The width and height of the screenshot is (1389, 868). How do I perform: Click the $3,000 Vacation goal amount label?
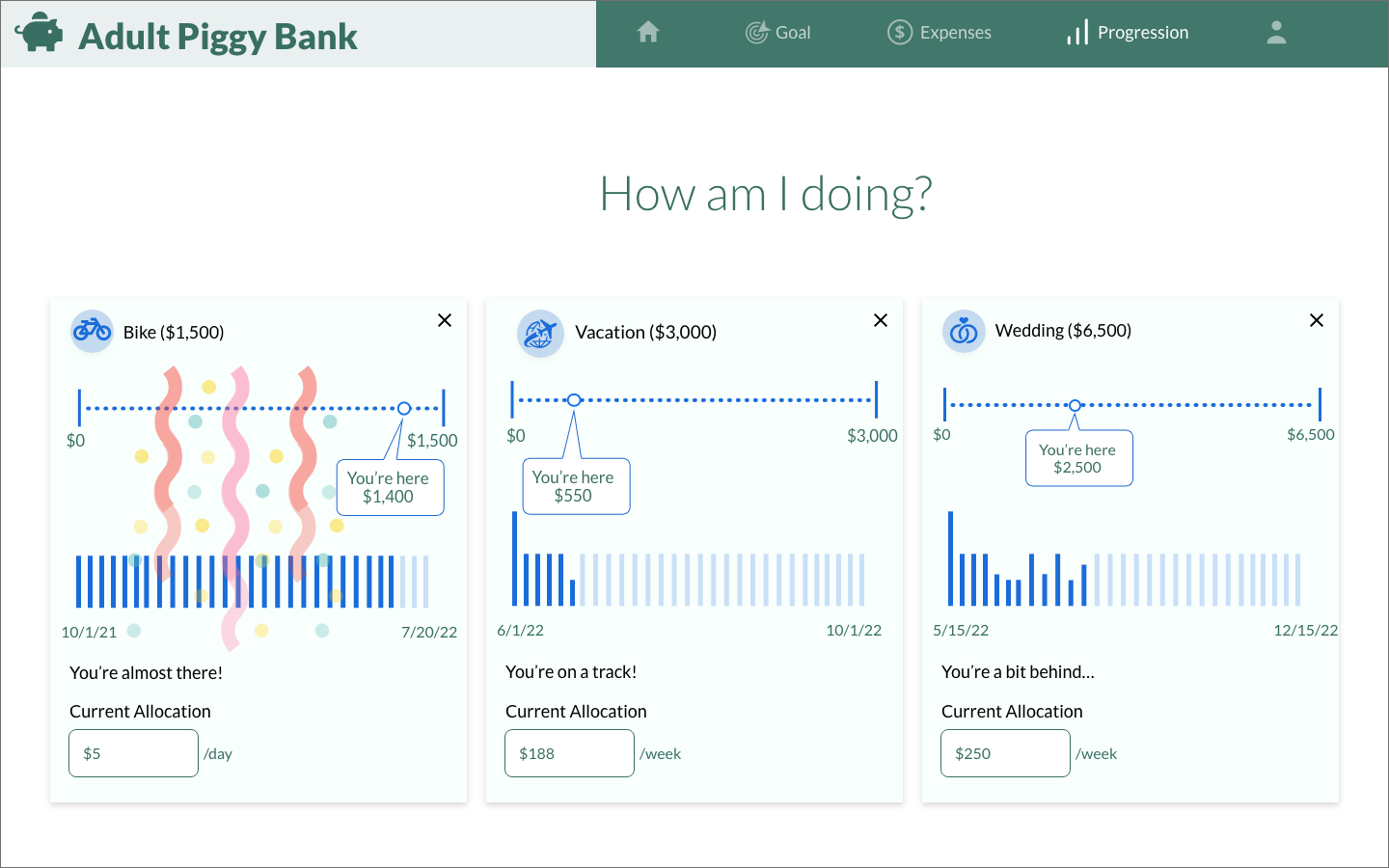click(872, 436)
